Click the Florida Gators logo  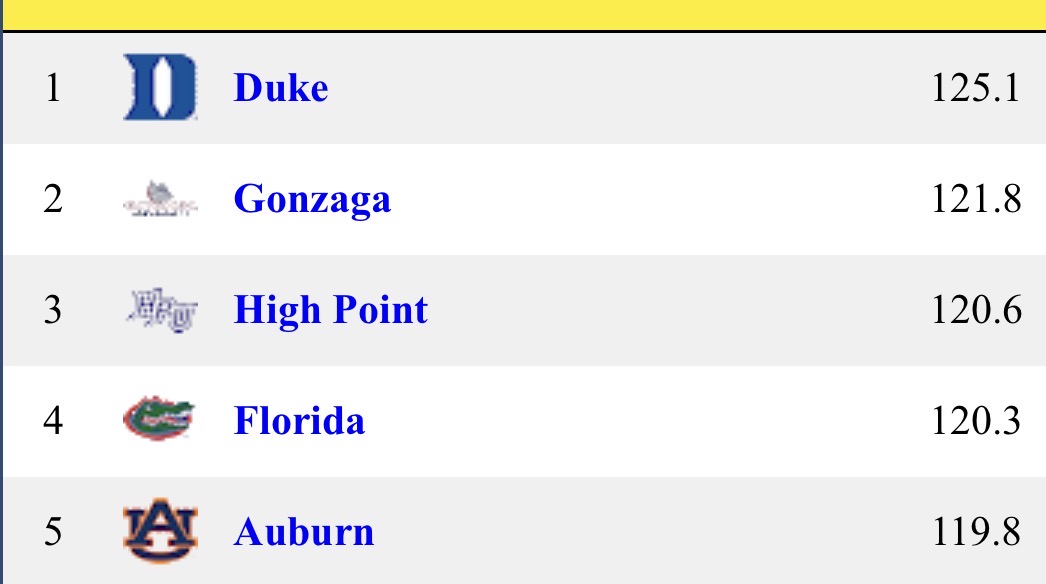click(x=160, y=420)
